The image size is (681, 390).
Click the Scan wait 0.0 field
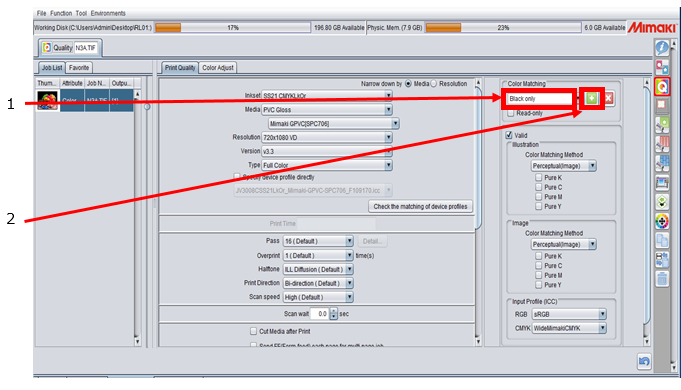pos(321,314)
